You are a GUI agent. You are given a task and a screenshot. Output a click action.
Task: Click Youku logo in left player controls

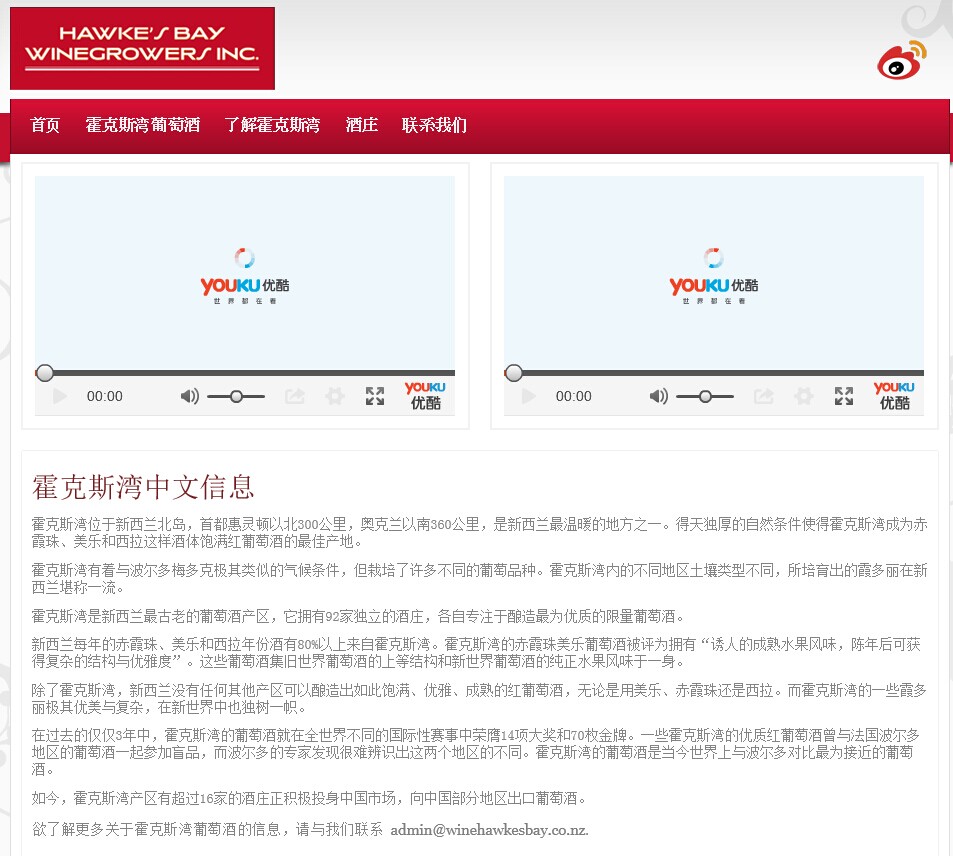(425, 396)
